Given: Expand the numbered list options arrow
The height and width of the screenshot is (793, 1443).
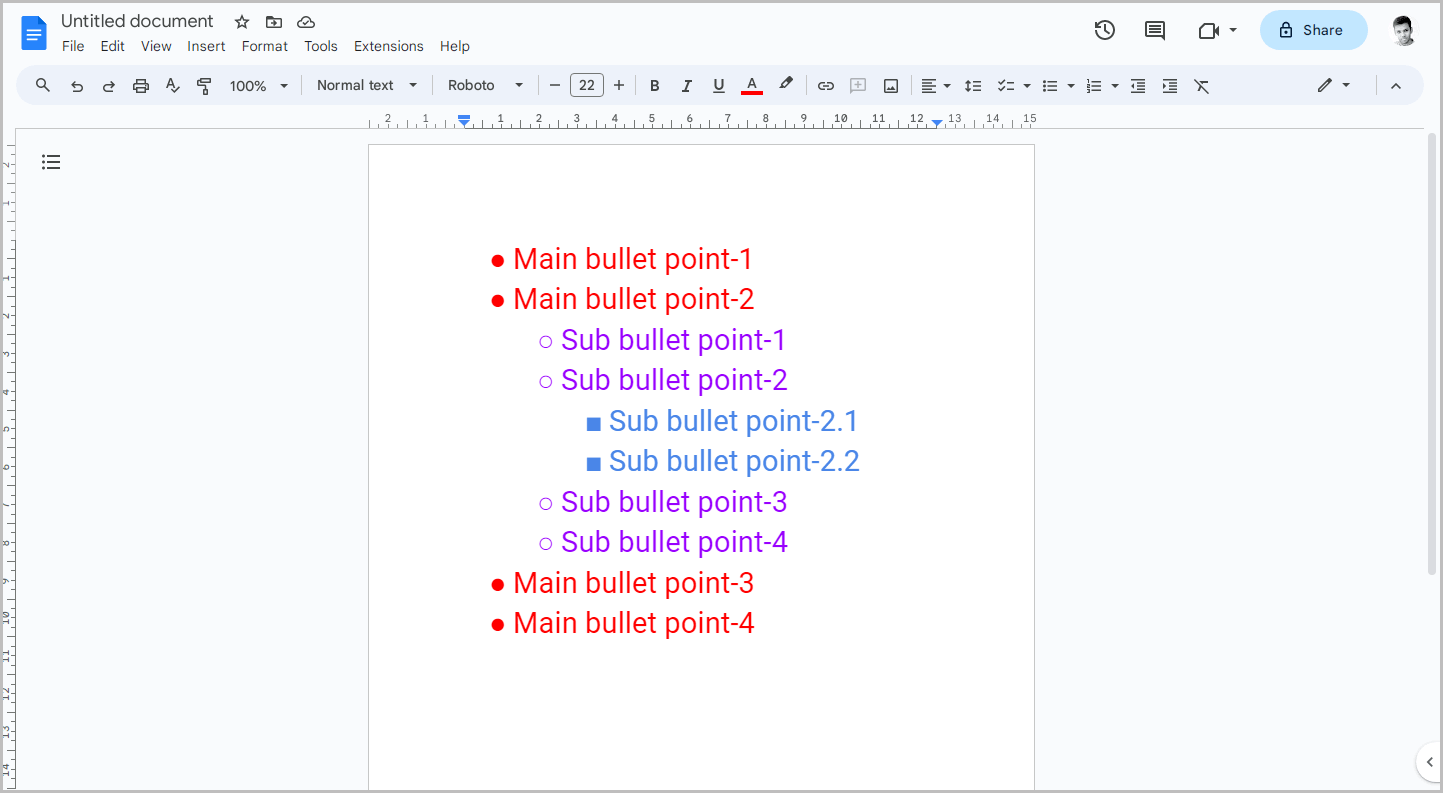Looking at the screenshot, I should pos(1115,86).
